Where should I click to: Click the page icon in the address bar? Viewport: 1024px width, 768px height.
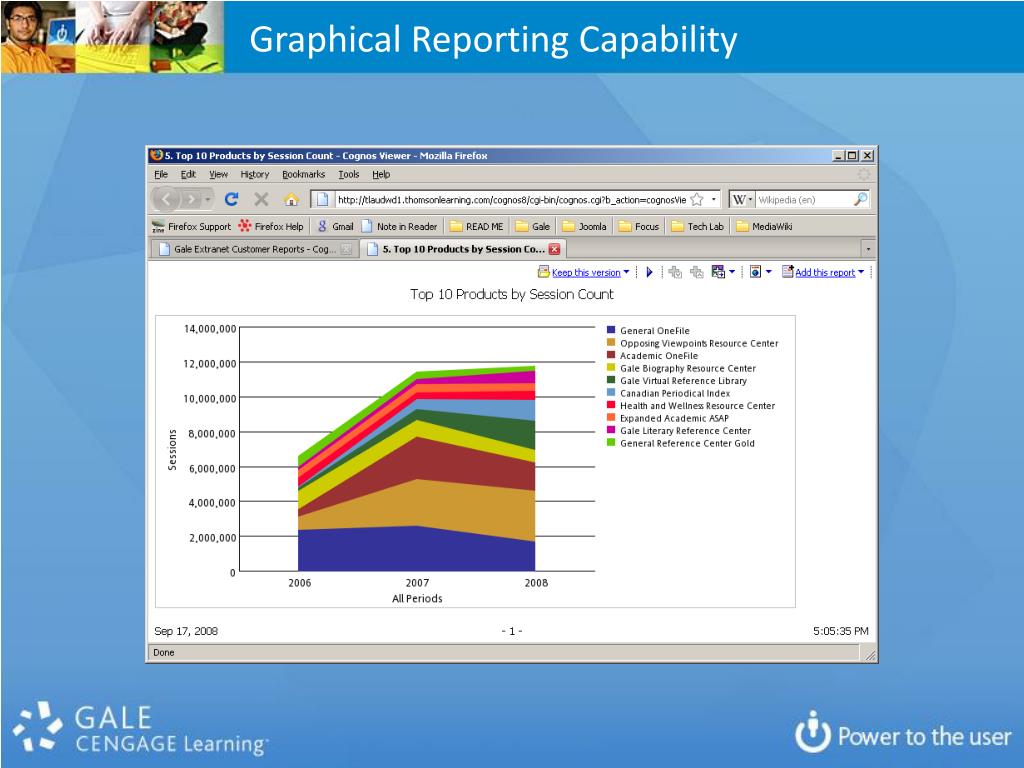click(x=323, y=199)
